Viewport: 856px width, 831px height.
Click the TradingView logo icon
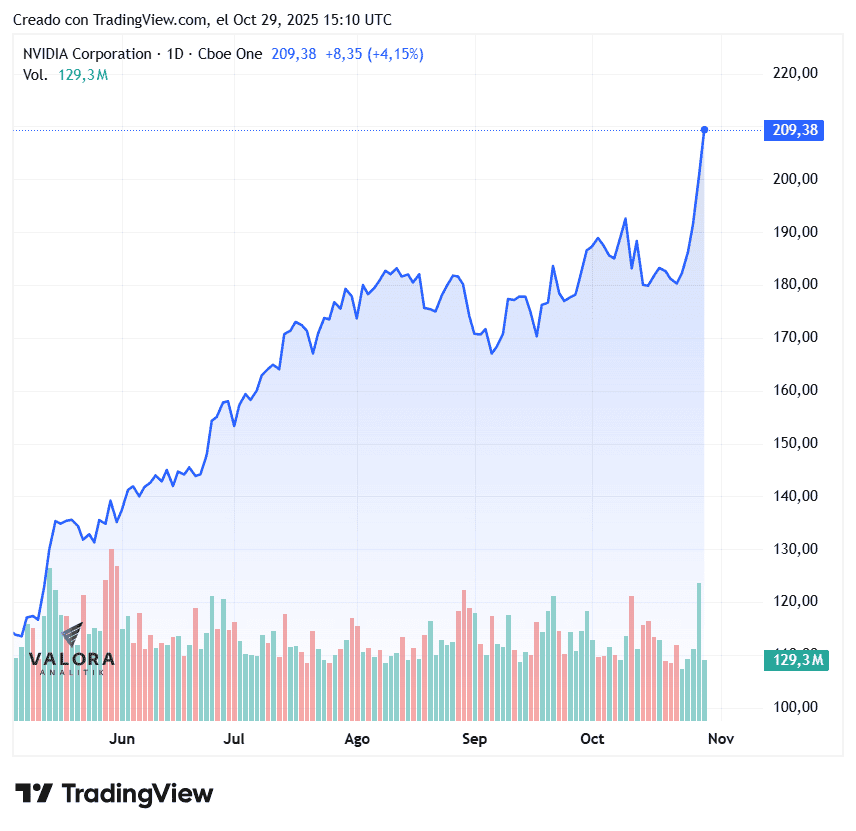(33, 794)
